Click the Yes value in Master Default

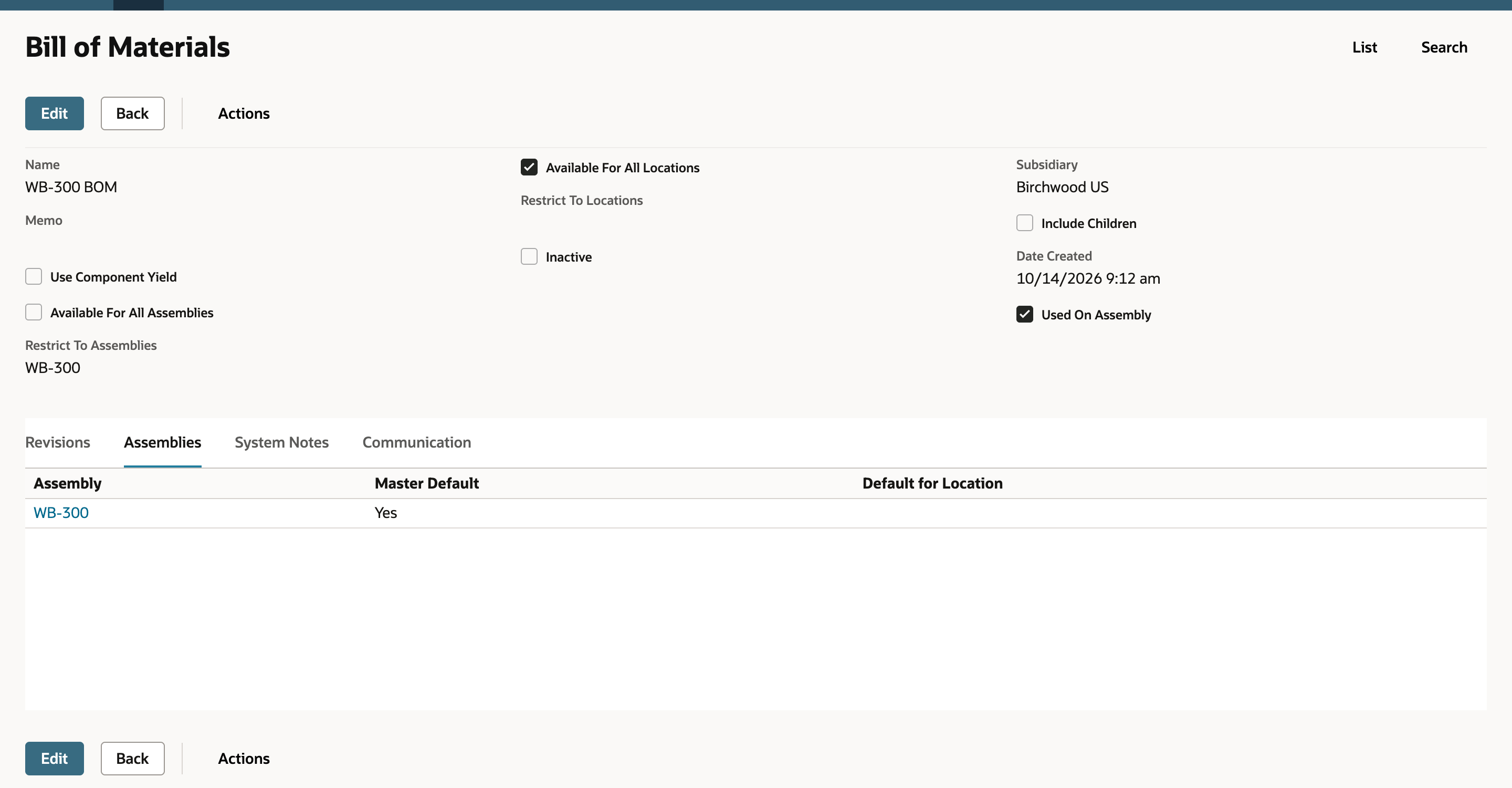(386, 513)
